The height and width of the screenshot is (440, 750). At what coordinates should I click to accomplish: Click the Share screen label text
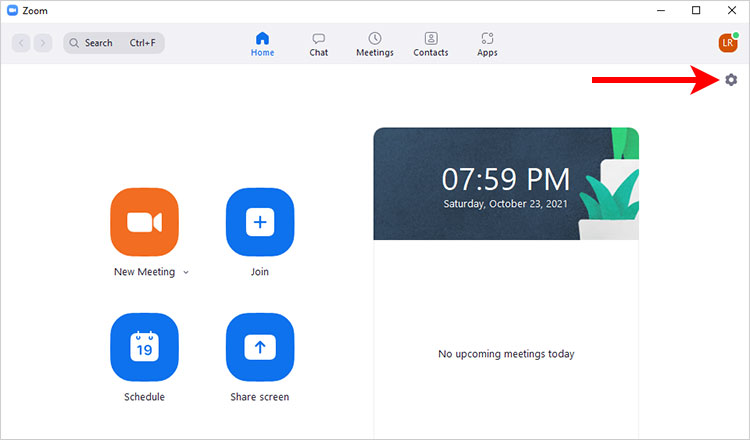pos(260,397)
